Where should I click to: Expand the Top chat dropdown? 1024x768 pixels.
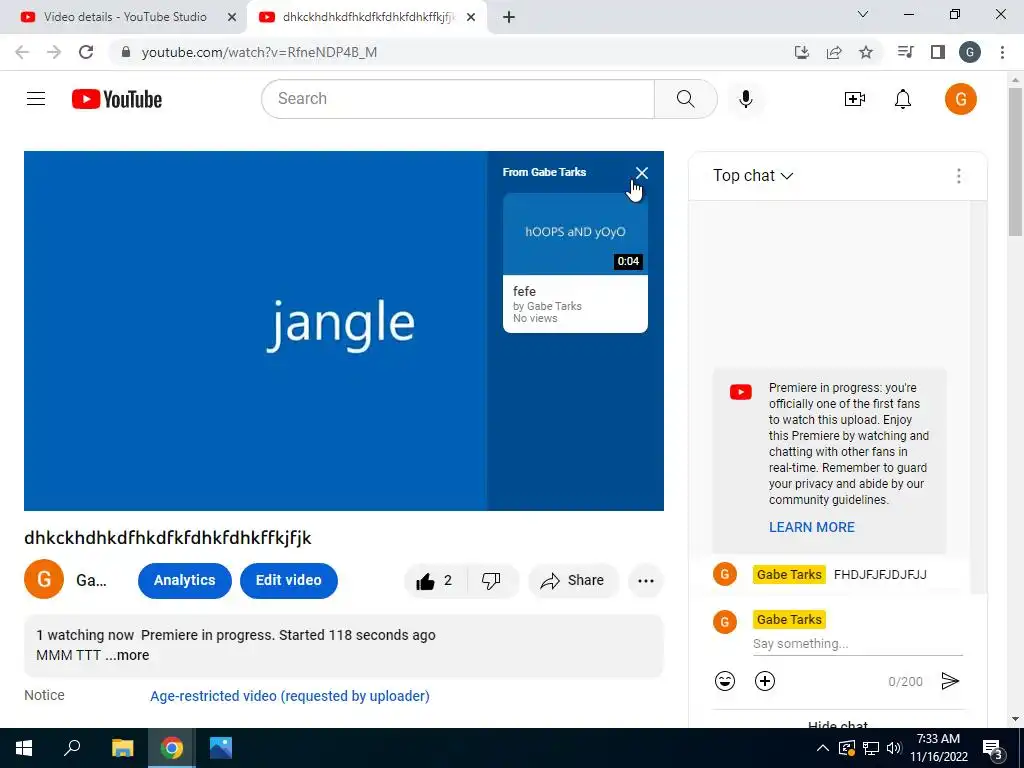tap(753, 176)
